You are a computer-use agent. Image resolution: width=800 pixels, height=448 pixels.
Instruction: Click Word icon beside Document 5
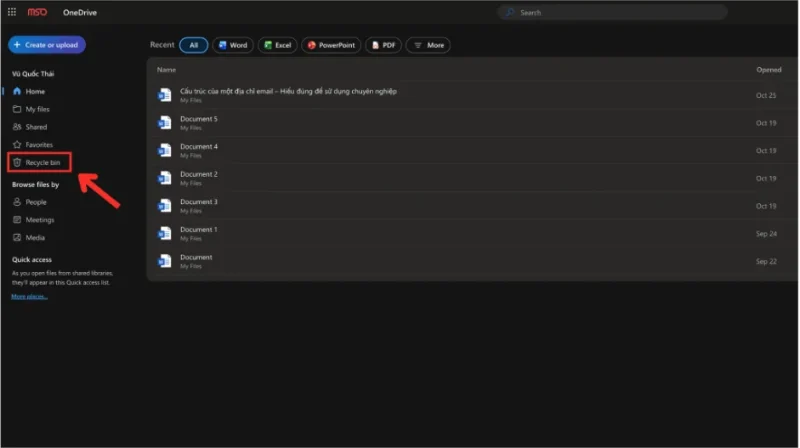(x=165, y=123)
